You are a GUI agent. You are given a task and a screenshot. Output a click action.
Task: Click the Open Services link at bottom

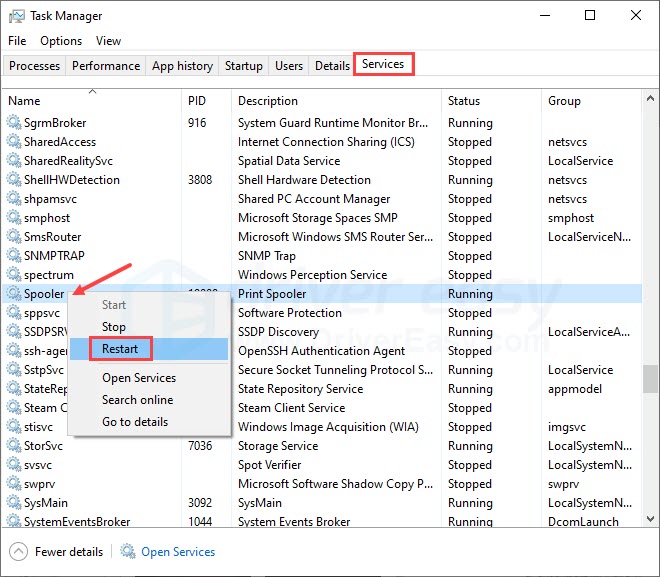(x=178, y=552)
